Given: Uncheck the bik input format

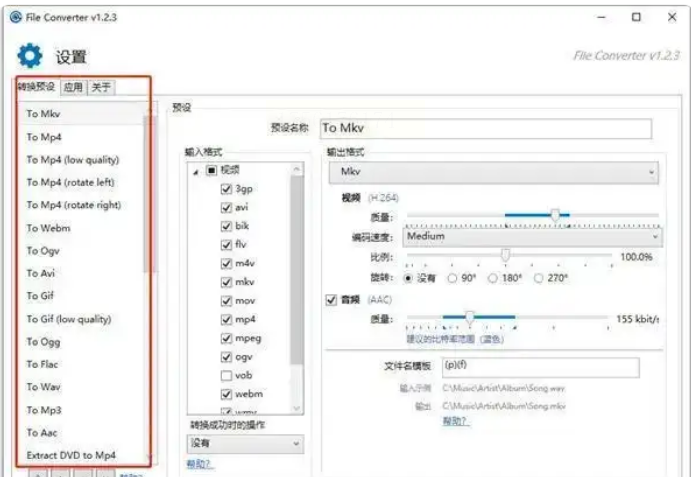Looking at the screenshot, I should click(x=226, y=226).
